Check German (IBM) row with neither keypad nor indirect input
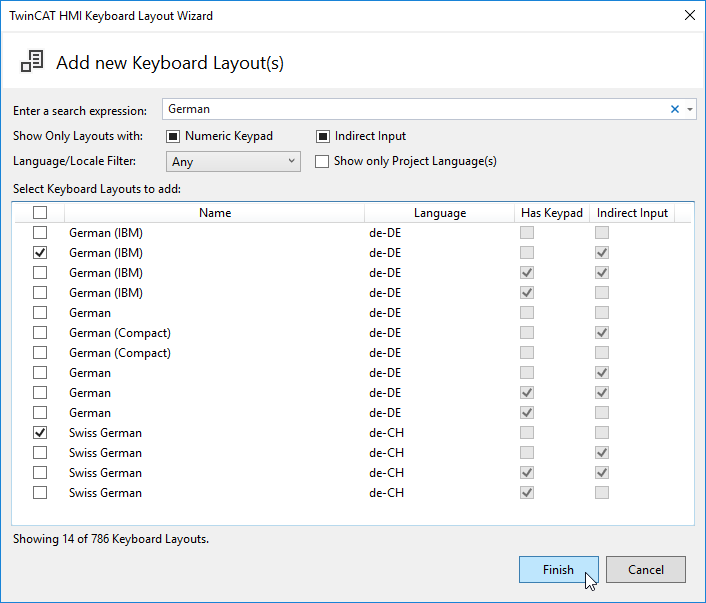Viewport: 706px width, 603px height. point(40,233)
